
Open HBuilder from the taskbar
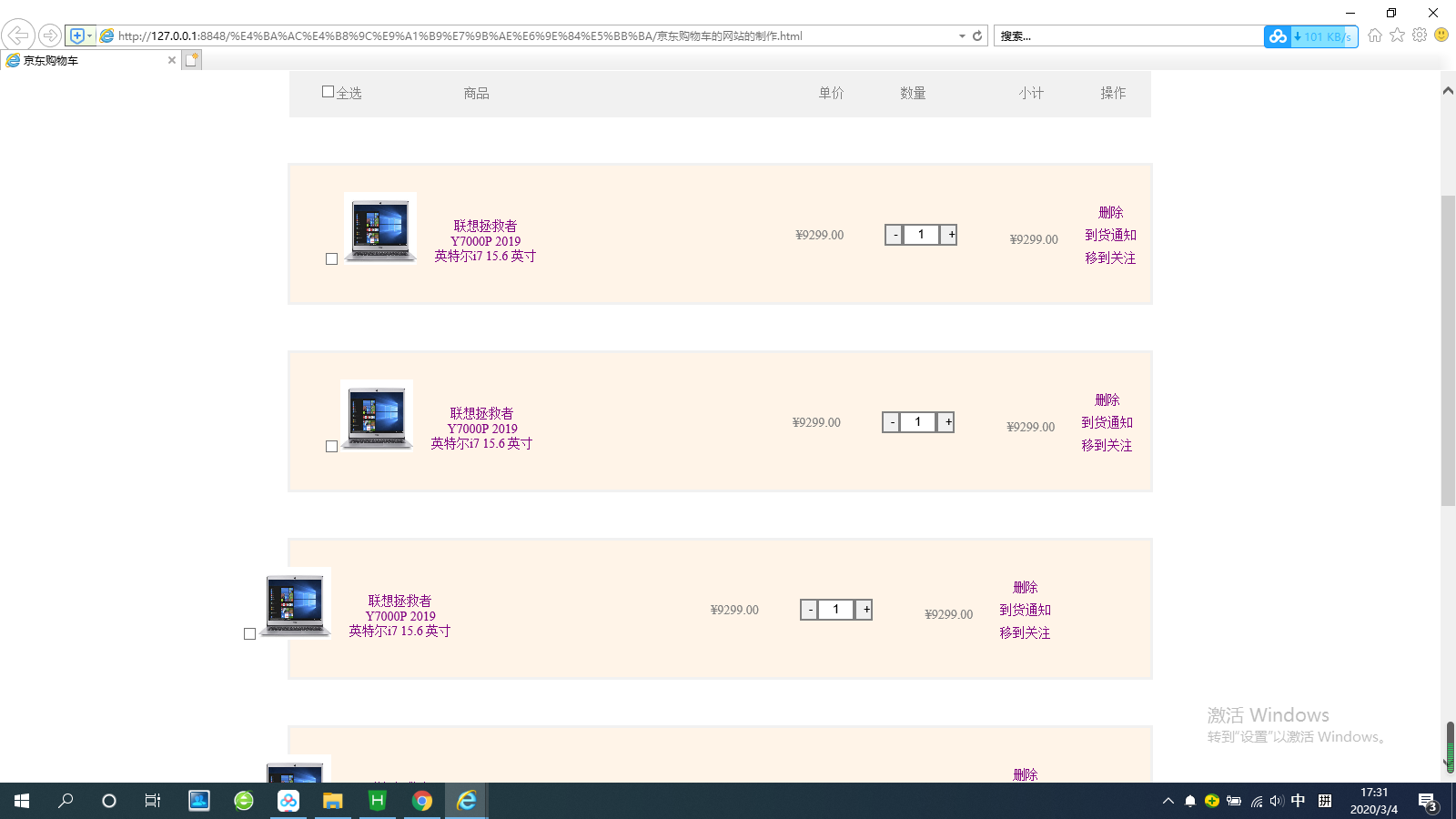[x=377, y=801]
